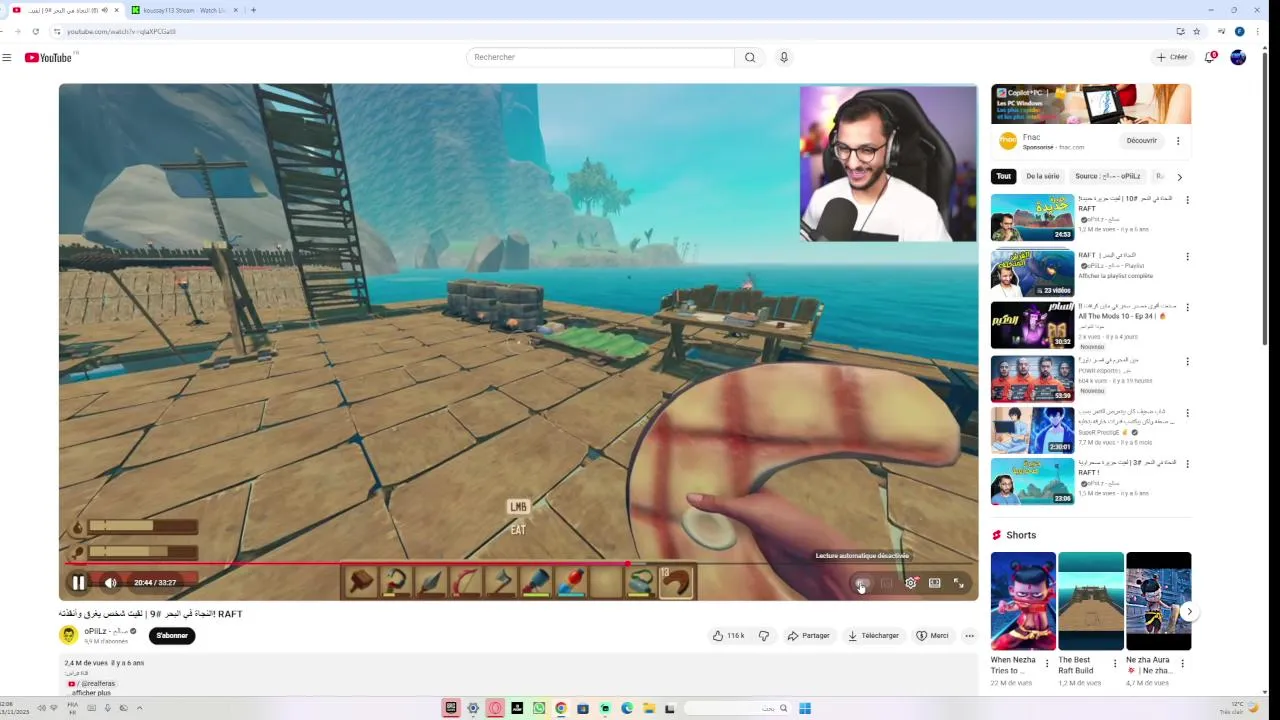Open YouTube hamburger guide menu
This screenshot has height=720, width=1280.
(7, 57)
